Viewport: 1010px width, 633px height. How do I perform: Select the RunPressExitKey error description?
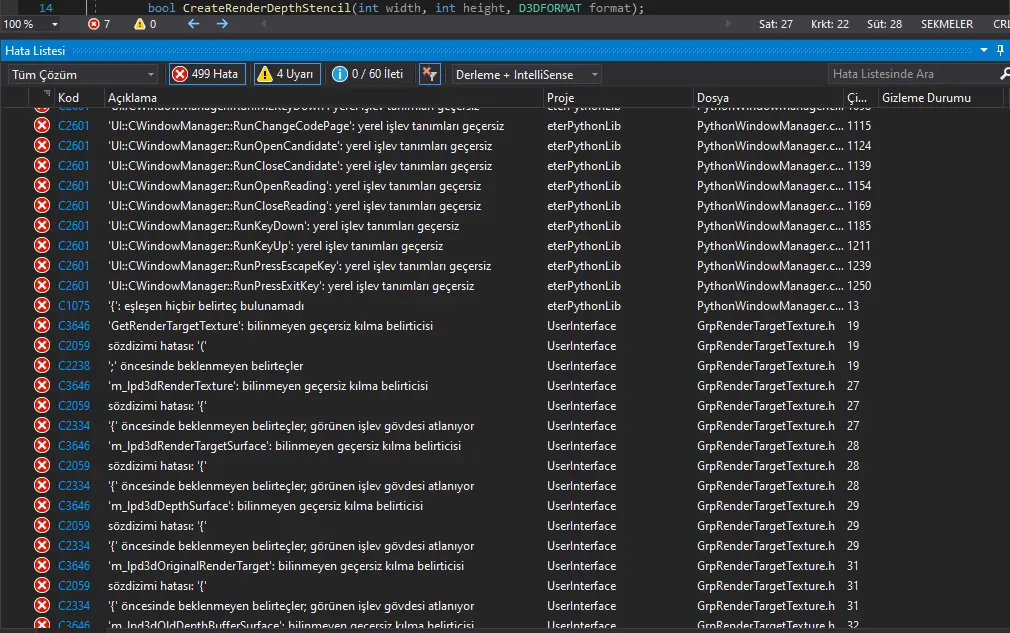[291, 286]
